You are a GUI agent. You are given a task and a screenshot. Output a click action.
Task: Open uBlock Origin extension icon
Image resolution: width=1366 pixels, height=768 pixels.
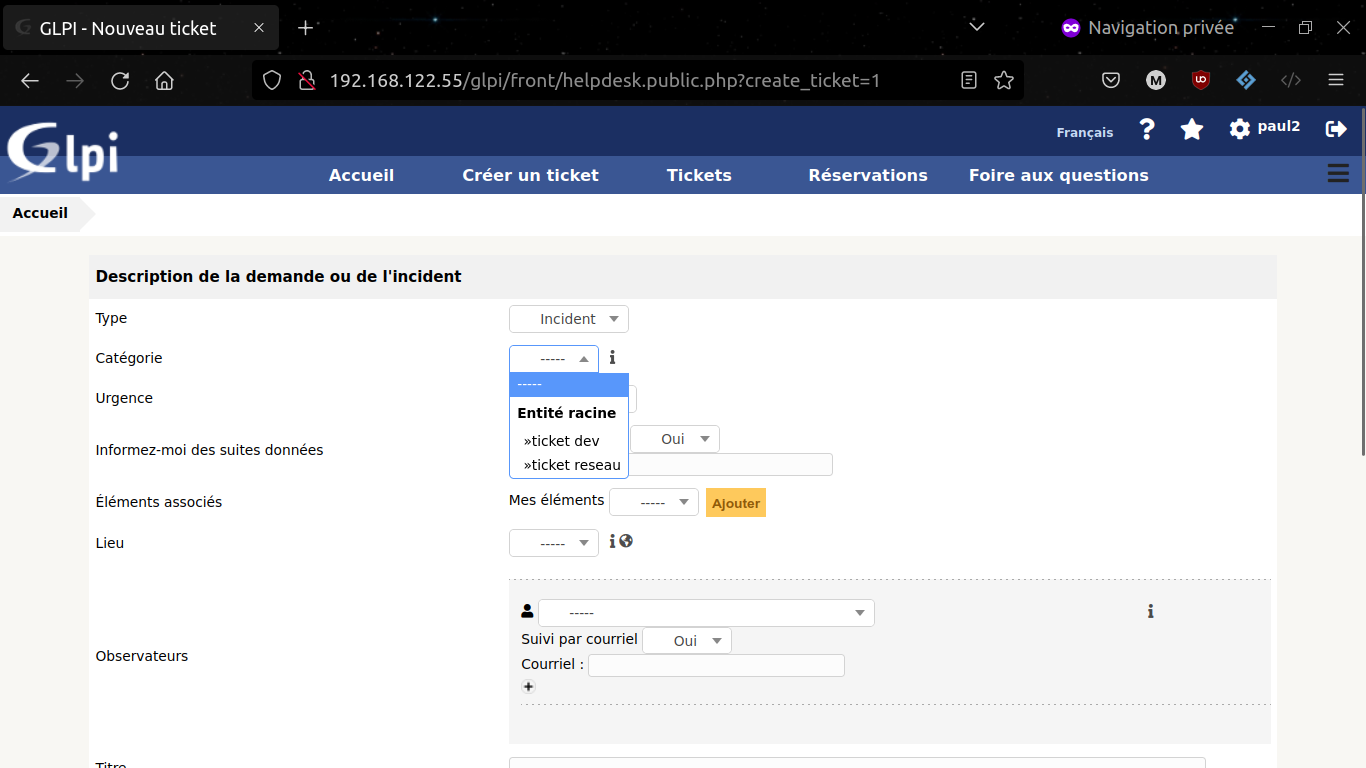tap(1201, 81)
